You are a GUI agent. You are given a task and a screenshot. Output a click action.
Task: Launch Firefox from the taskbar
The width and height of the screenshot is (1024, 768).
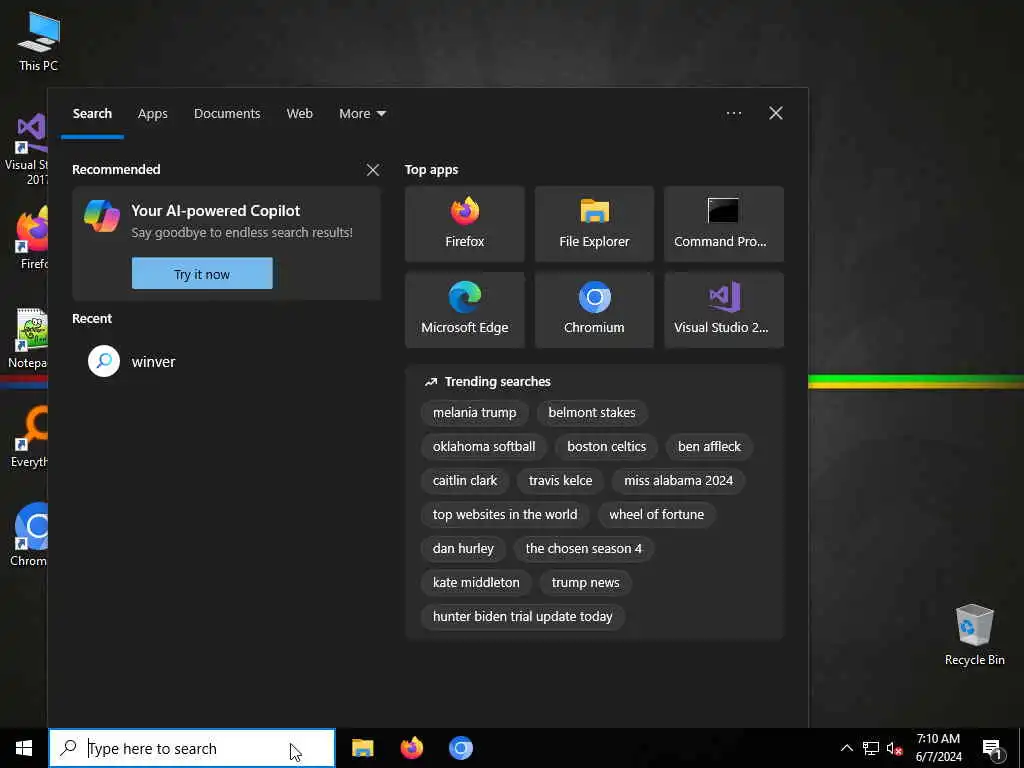pyautogui.click(x=411, y=748)
